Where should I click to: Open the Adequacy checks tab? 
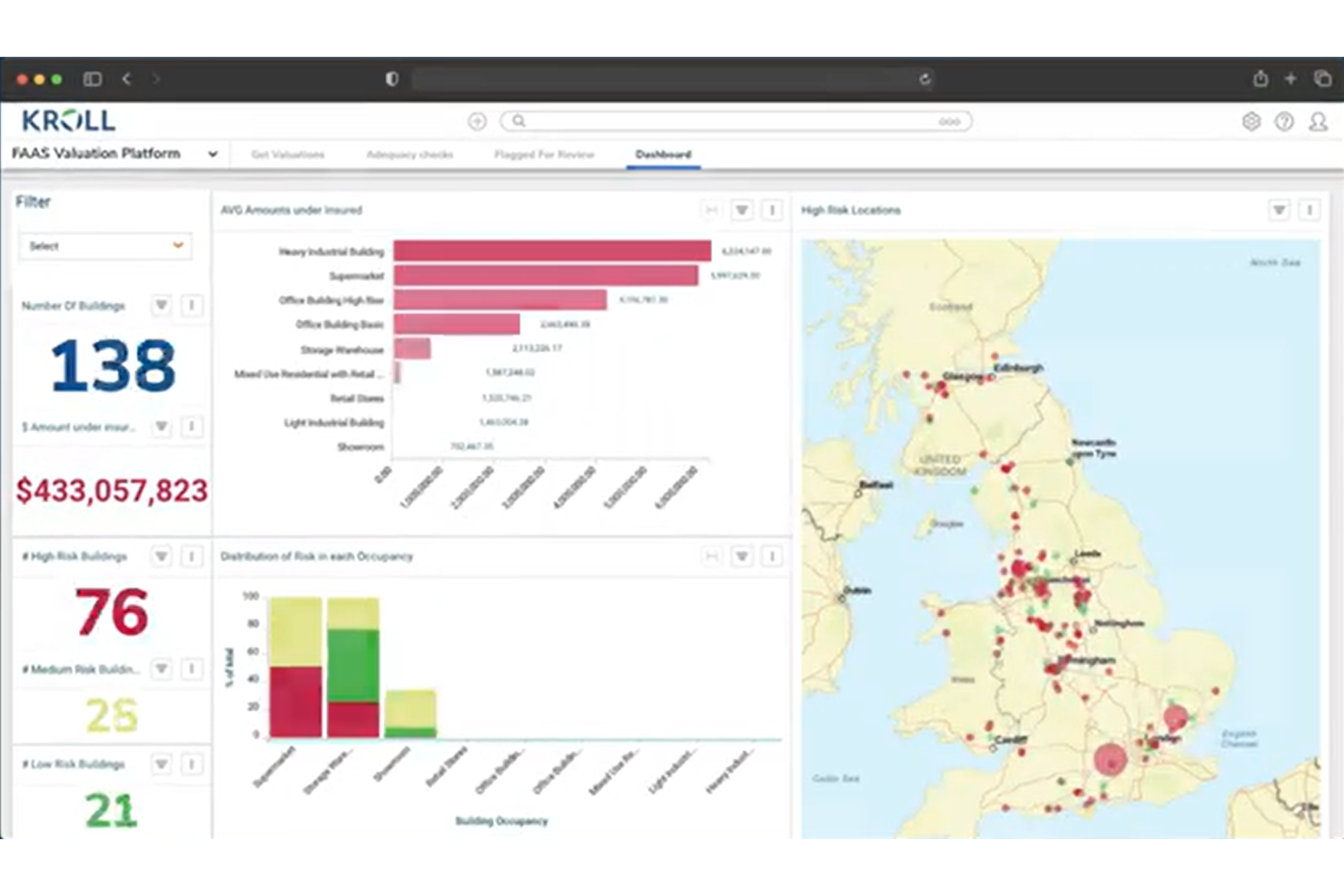coord(410,154)
